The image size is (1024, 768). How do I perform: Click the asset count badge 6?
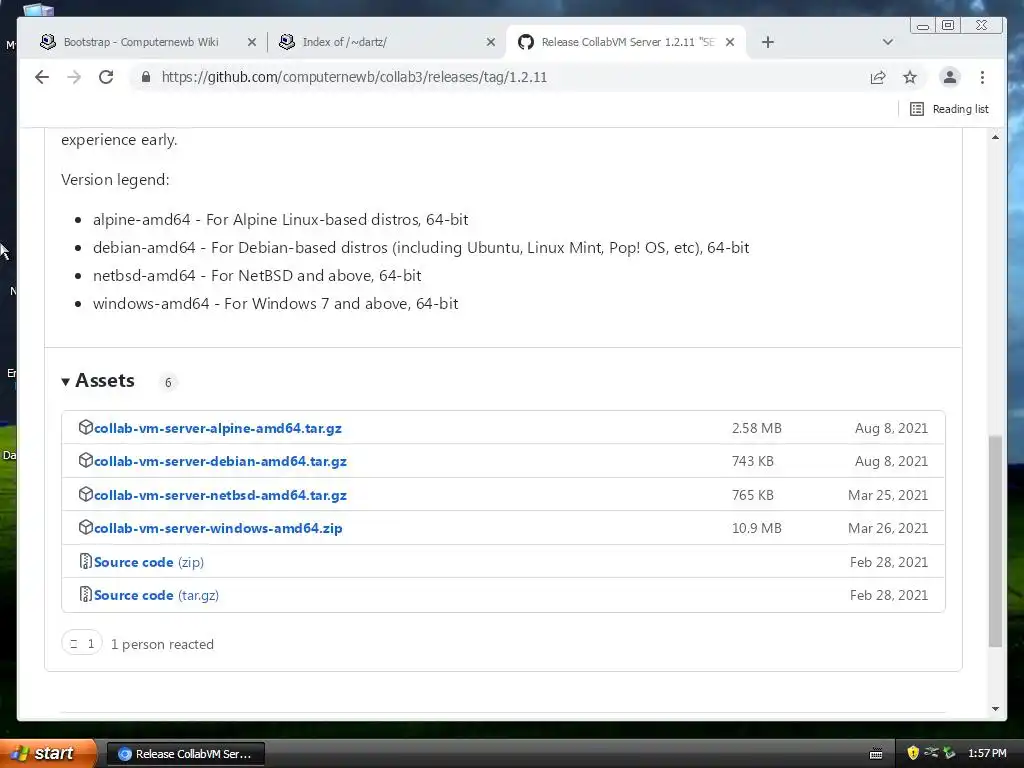click(168, 383)
